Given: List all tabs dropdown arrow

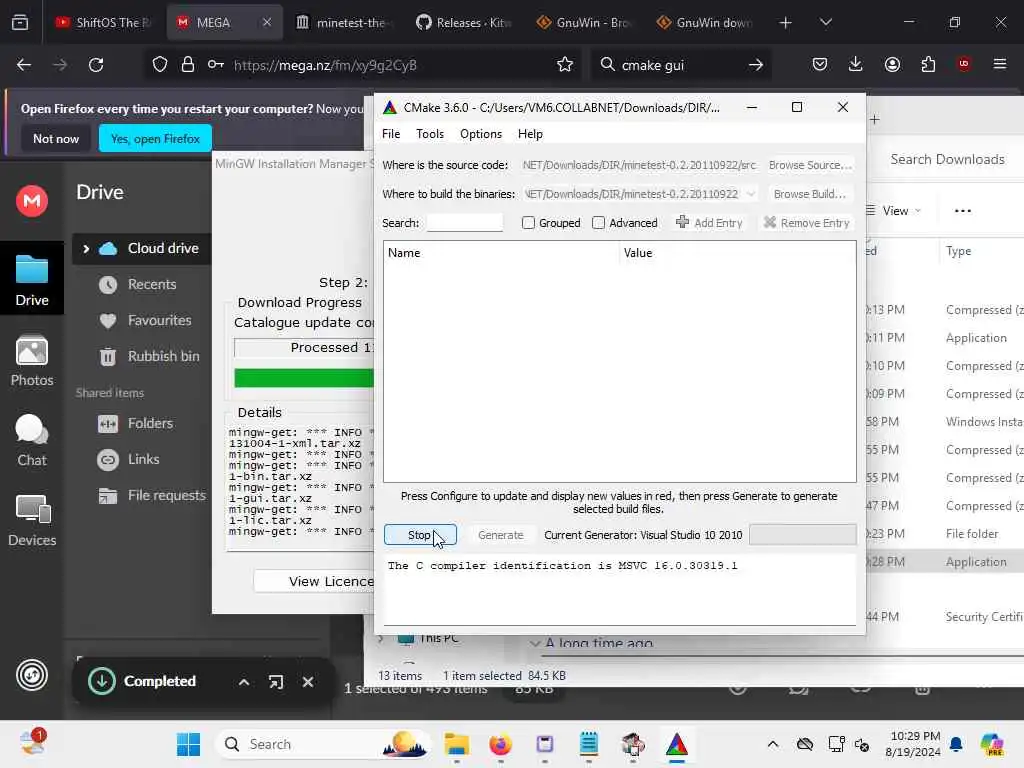Looking at the screenshot, I should click(825, 22).
